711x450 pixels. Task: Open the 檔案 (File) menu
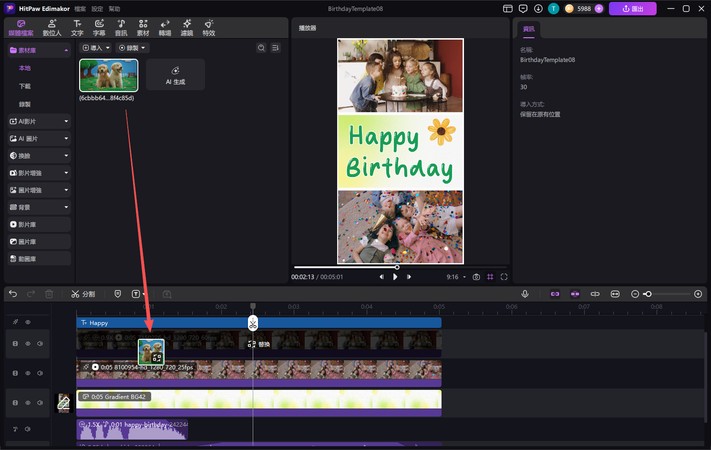click(x=80, y=8)
